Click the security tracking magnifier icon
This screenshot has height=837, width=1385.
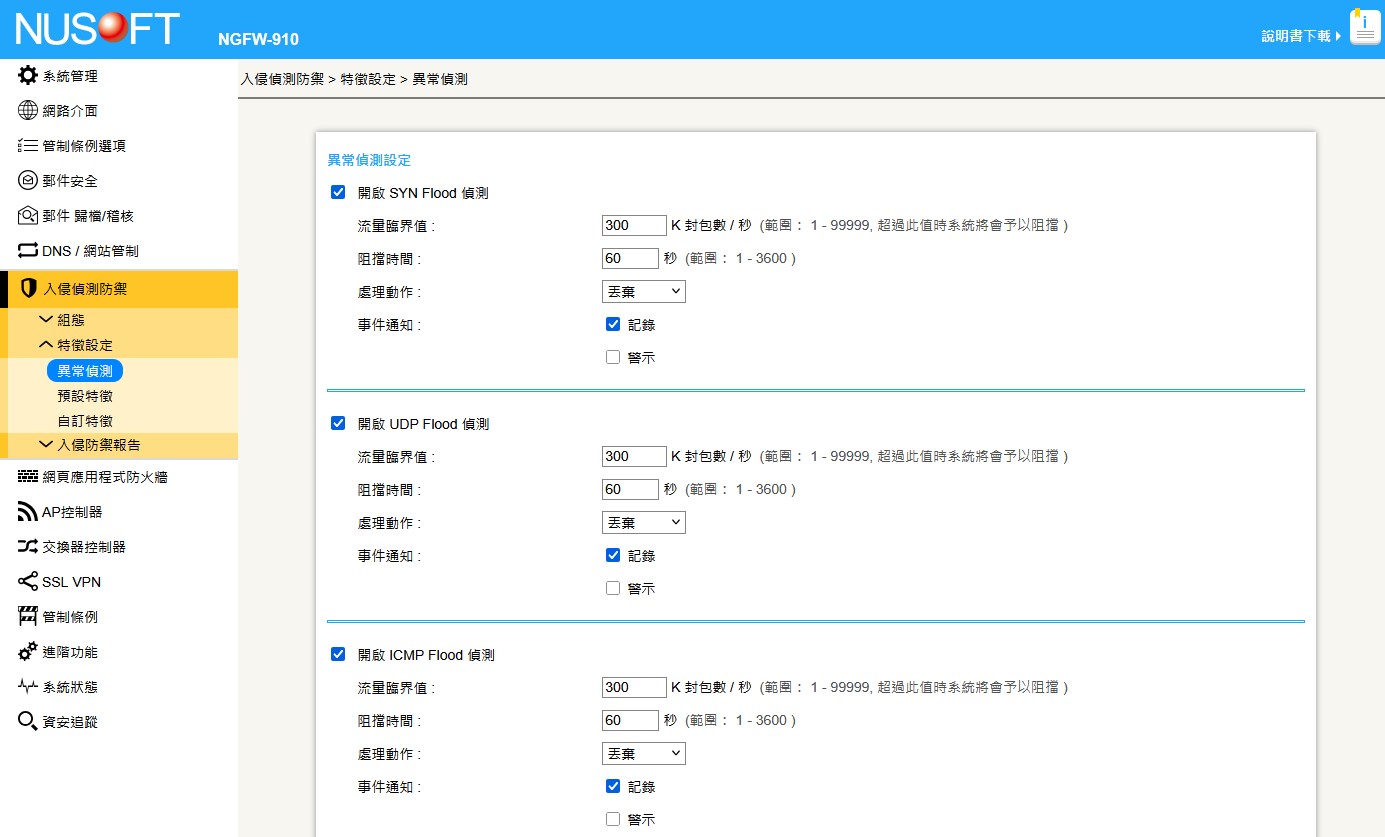[x=28, y=722]
